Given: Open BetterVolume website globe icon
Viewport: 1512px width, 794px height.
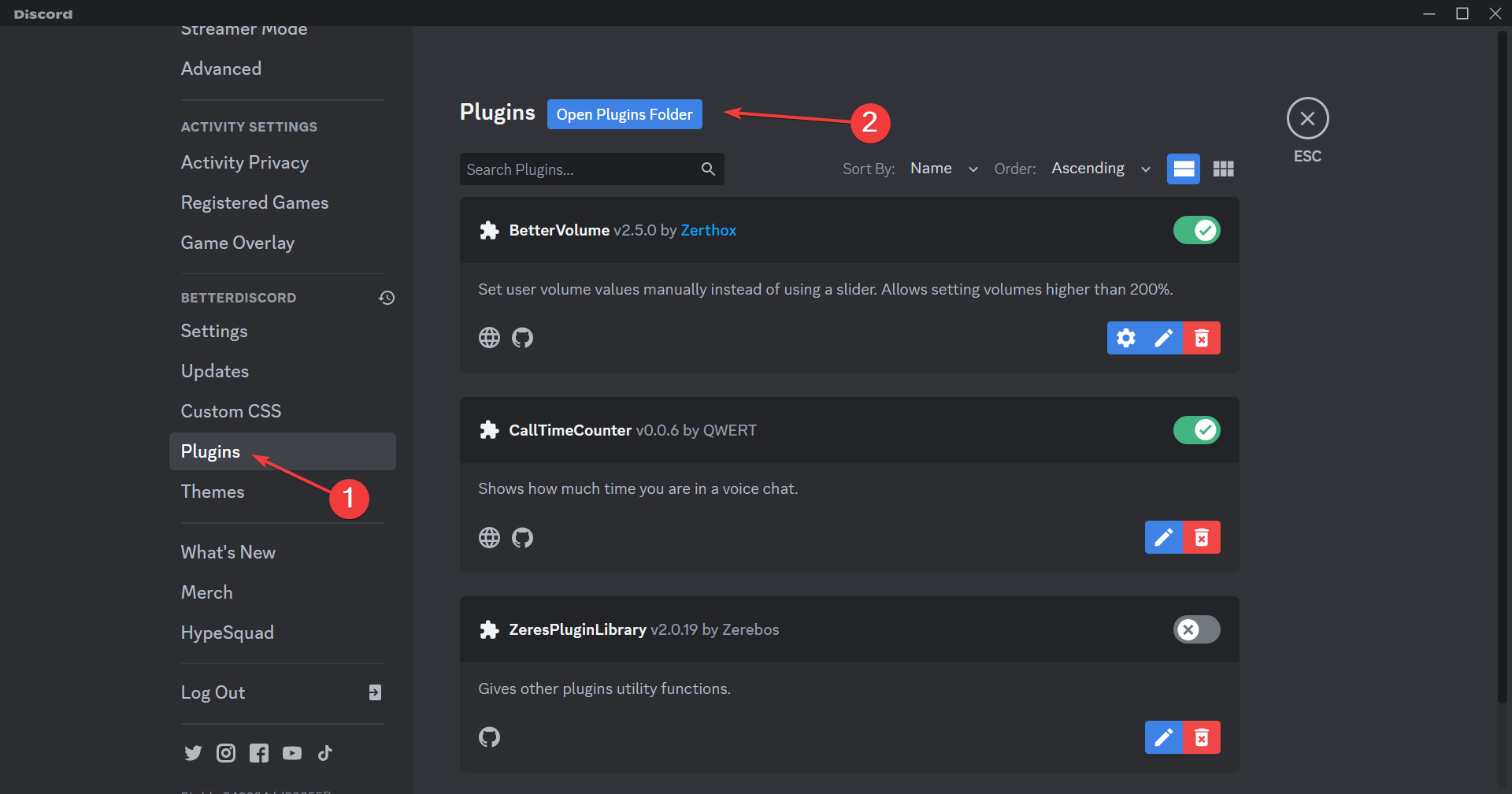Looking at the screenshot, I should [x=489, y=338].
